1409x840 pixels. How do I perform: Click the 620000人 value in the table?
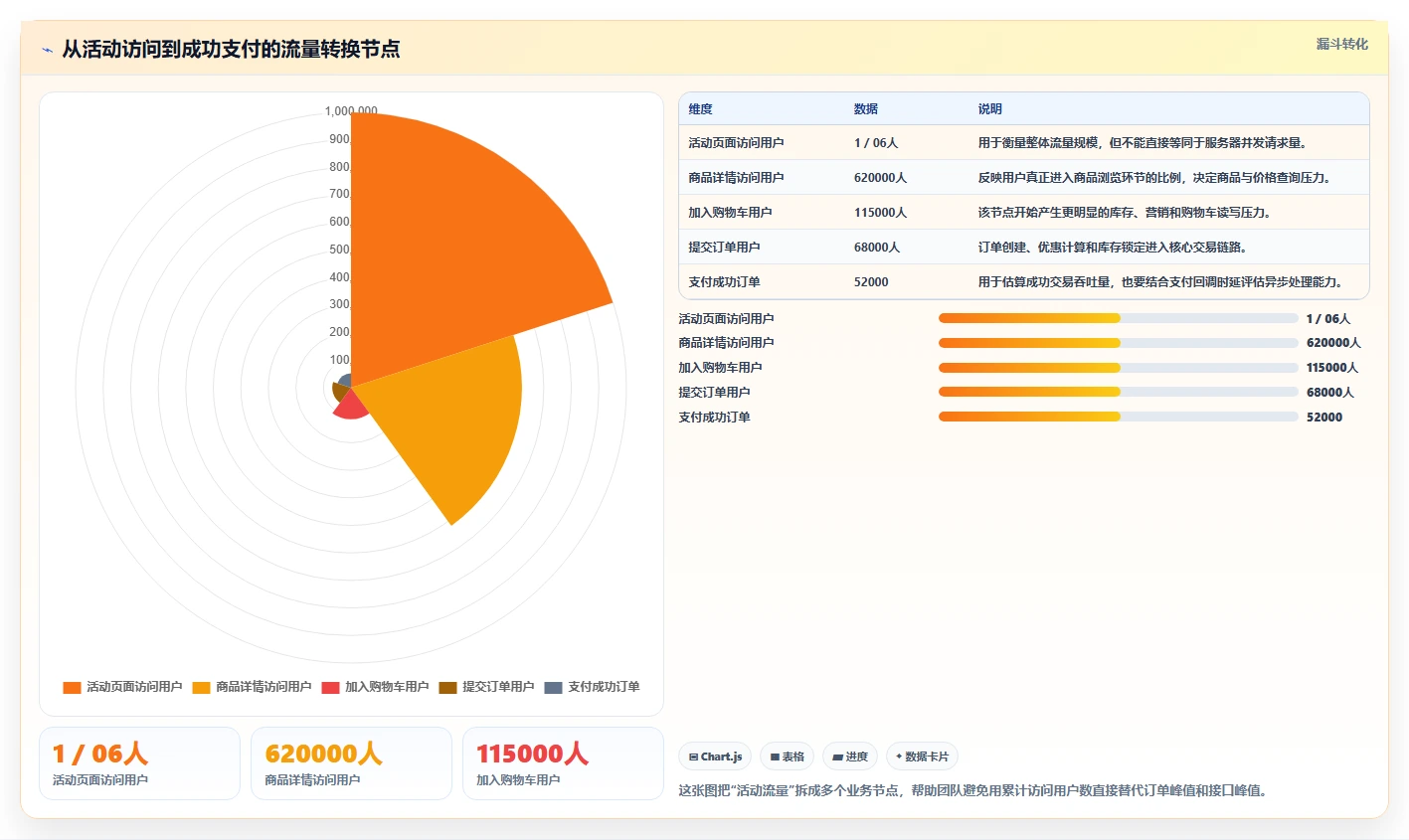pos(880,178)
